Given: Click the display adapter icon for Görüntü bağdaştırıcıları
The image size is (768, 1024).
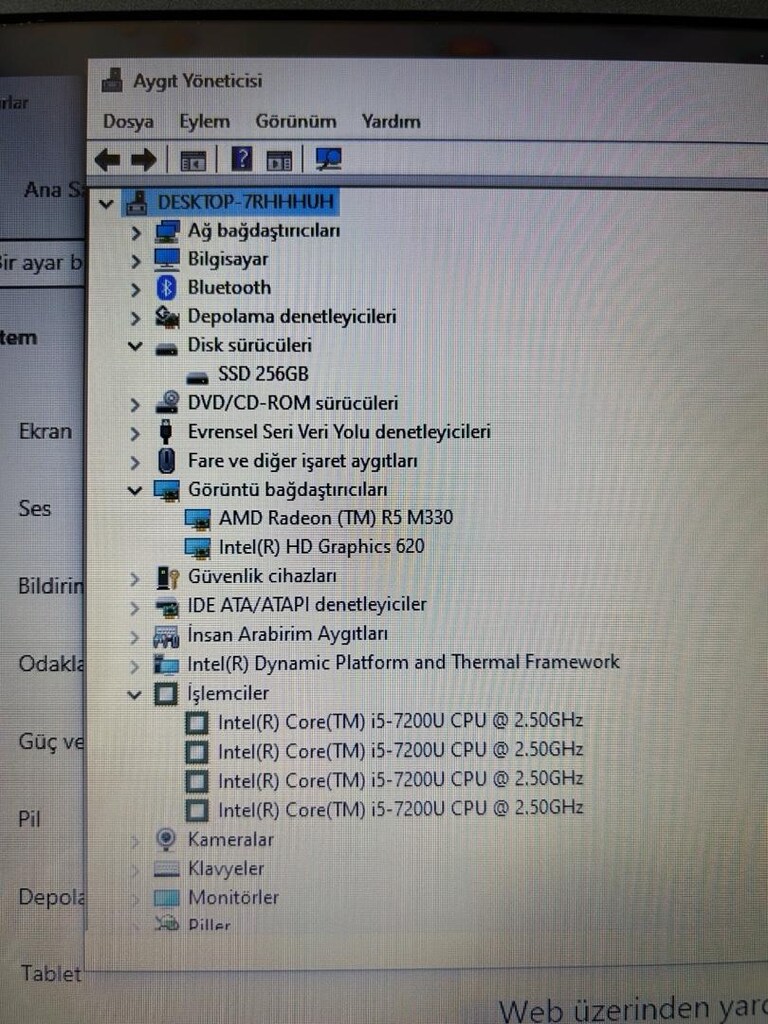Looking at the screenshot, I should (x=167, y=490).
